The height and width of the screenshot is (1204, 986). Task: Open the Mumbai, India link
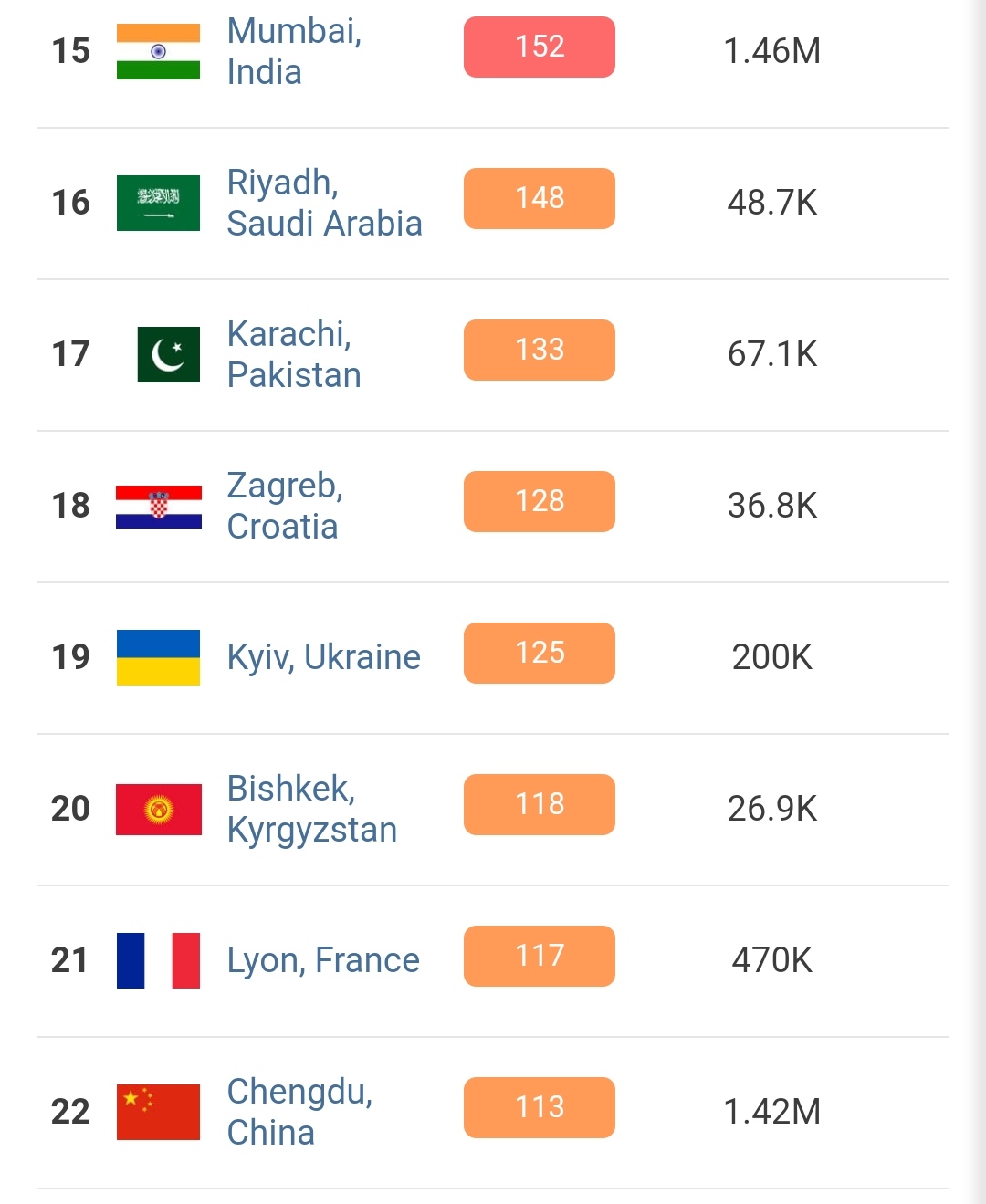294,51
